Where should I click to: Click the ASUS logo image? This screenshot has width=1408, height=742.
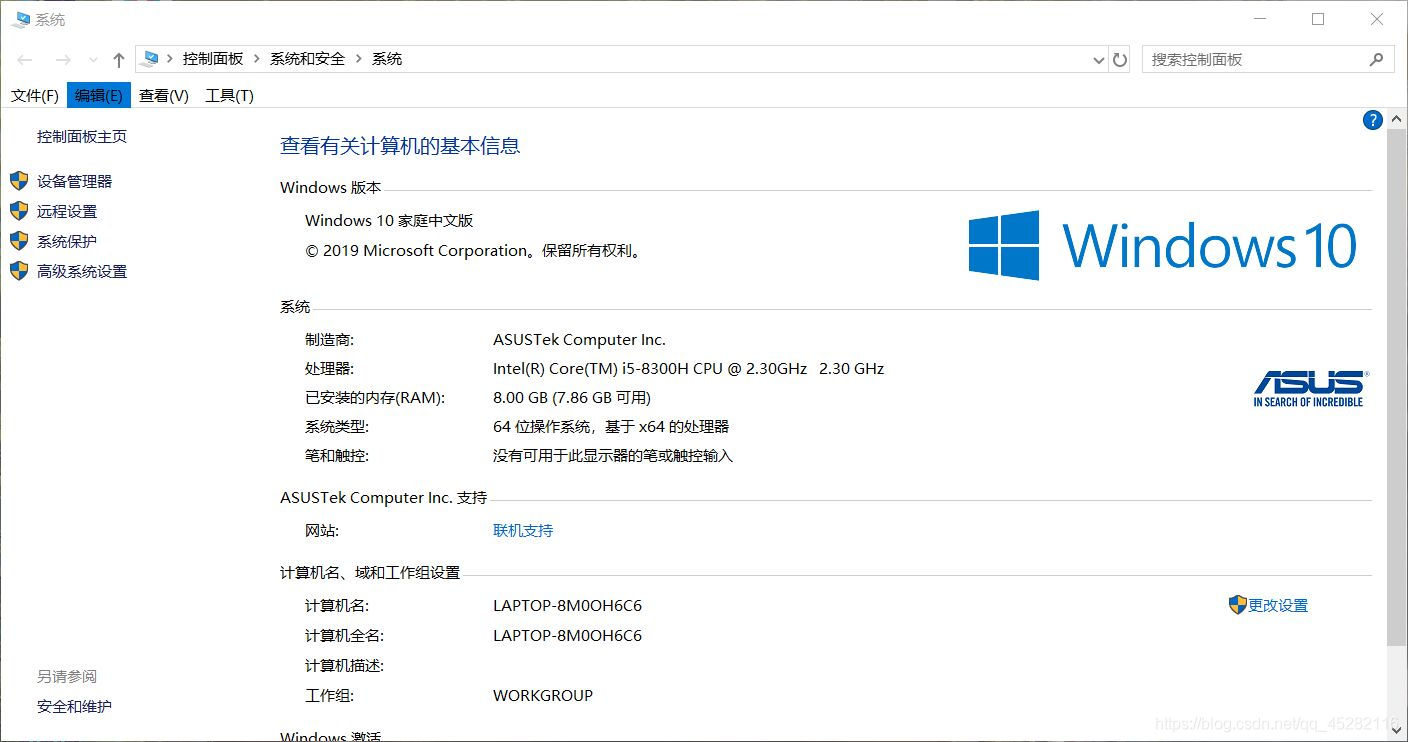pyautogui.click(x=1309, y=388)
